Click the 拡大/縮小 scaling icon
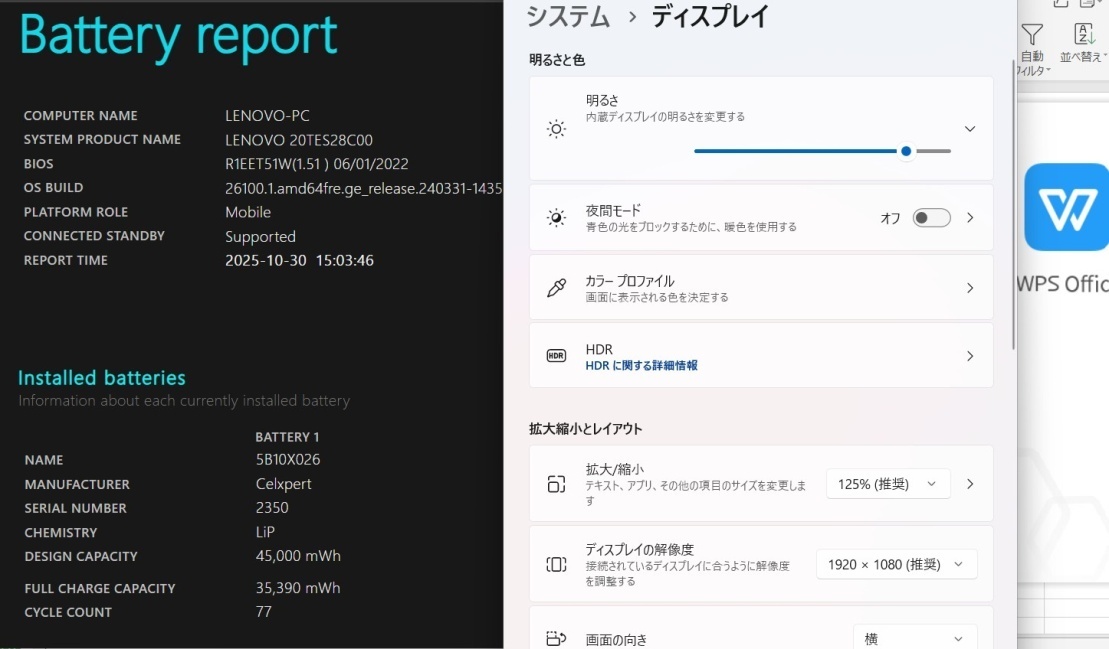This screenshot has height=649, width=1109. (x=557, y=483)
